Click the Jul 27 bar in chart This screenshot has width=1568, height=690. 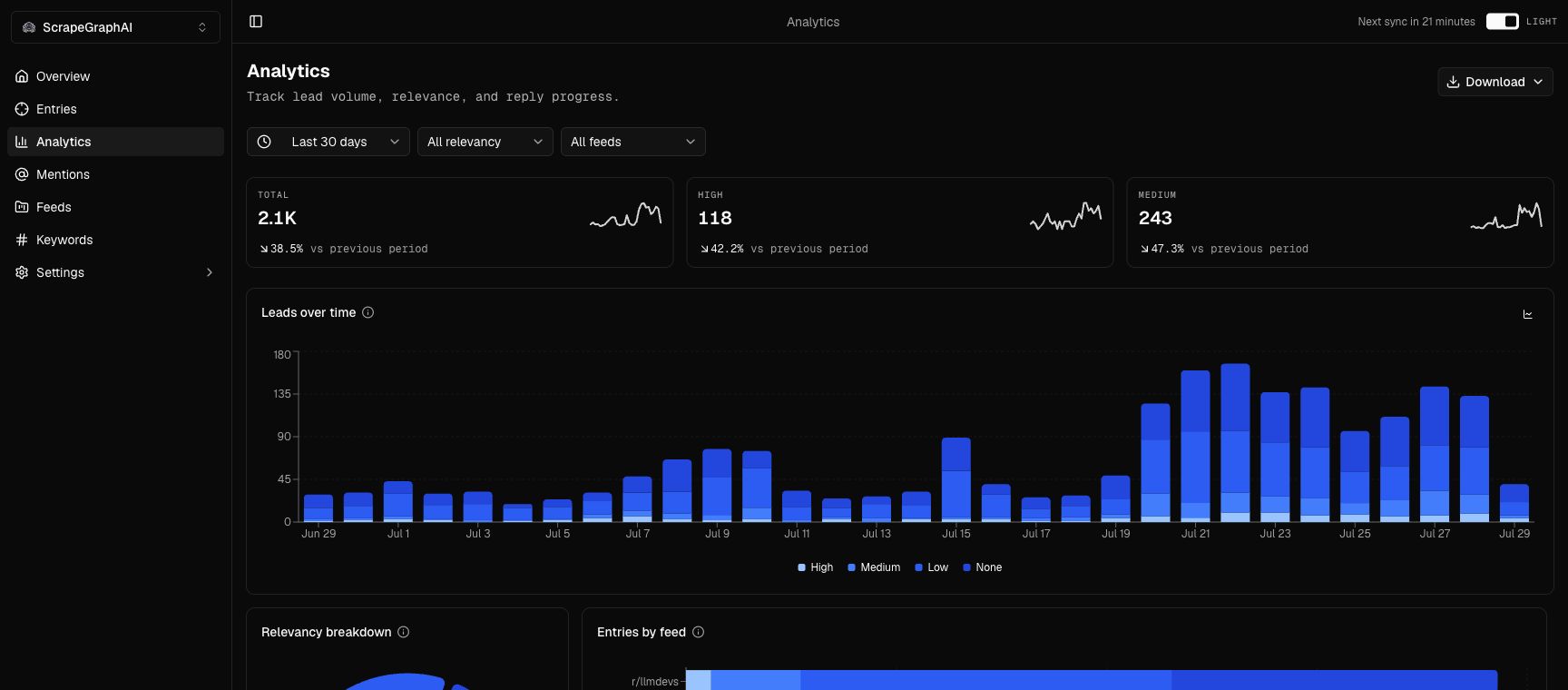click(1435, 455)
